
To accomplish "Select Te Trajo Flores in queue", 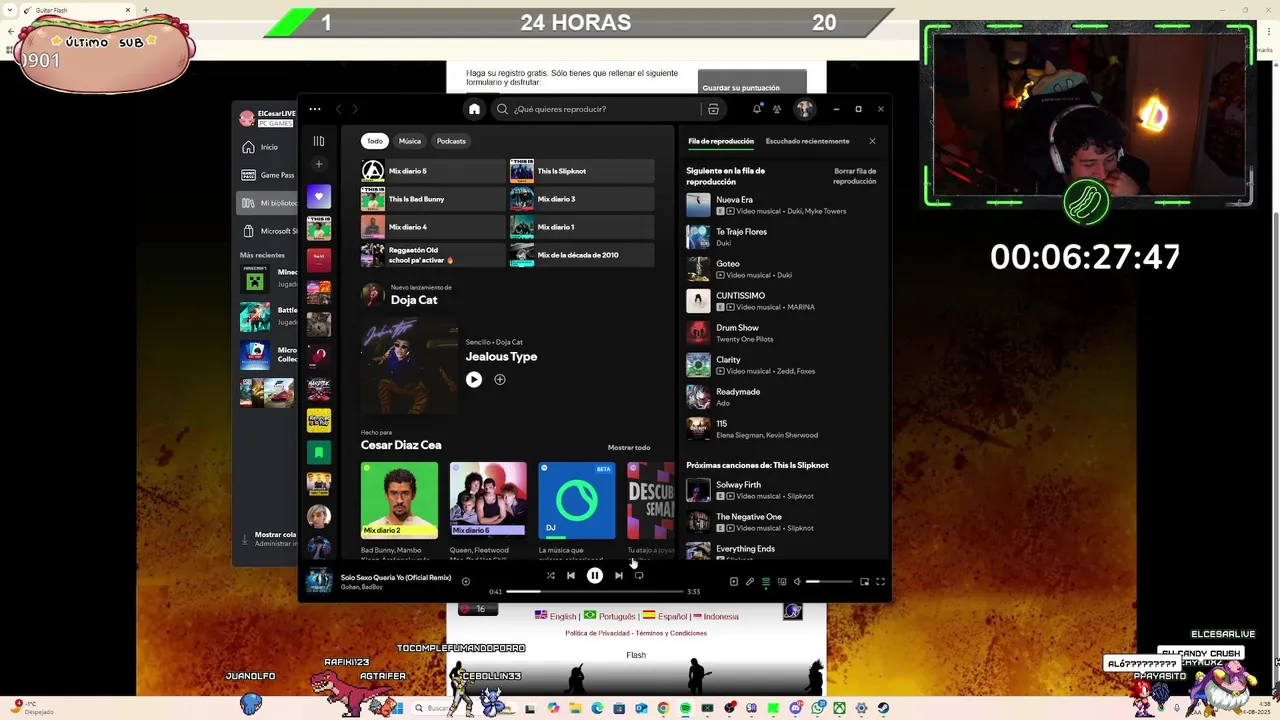I will pos(782,237).
